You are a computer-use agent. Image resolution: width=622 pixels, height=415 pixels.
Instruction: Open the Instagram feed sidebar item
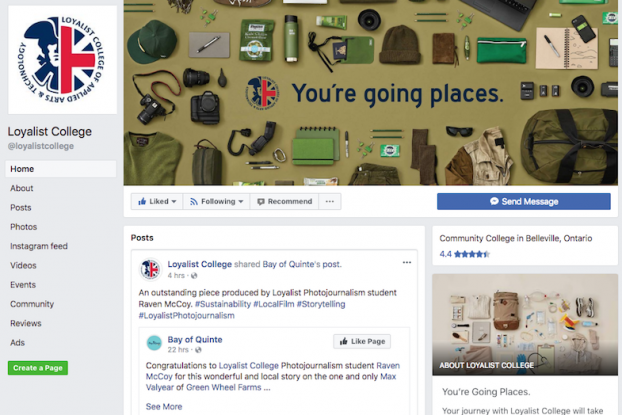pyautogui.click(x=39, y=246)
